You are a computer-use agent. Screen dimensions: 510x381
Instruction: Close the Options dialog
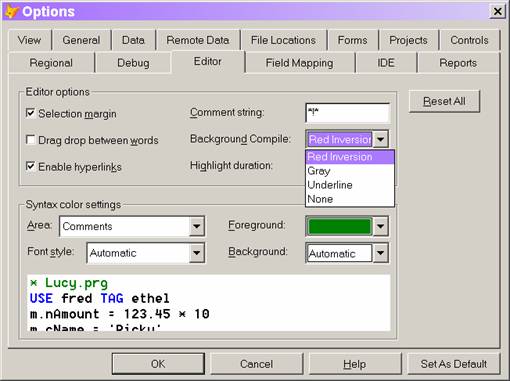click(x=497, y=12)
